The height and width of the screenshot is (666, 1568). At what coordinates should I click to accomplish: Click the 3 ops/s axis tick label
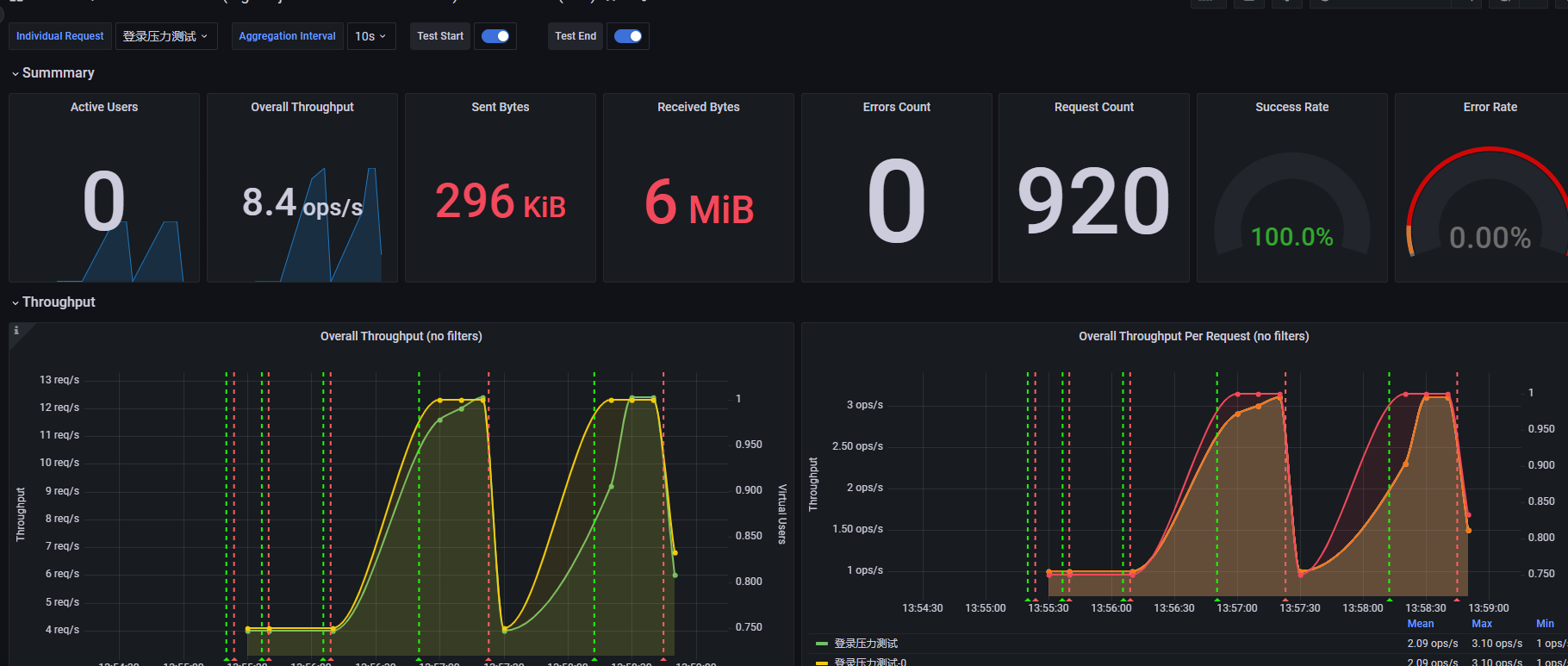[865, 405]
